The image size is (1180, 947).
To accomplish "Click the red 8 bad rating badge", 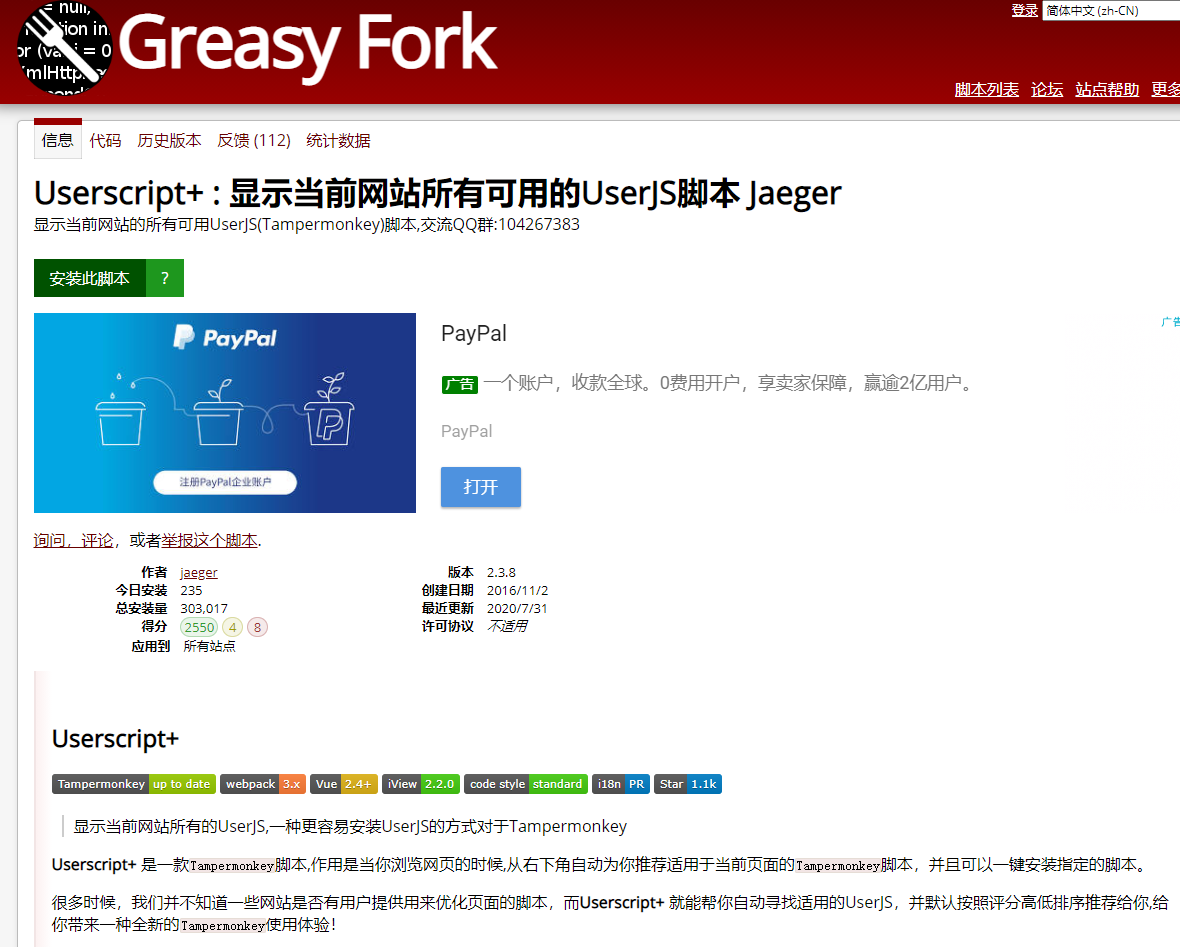I will [257, 627].
